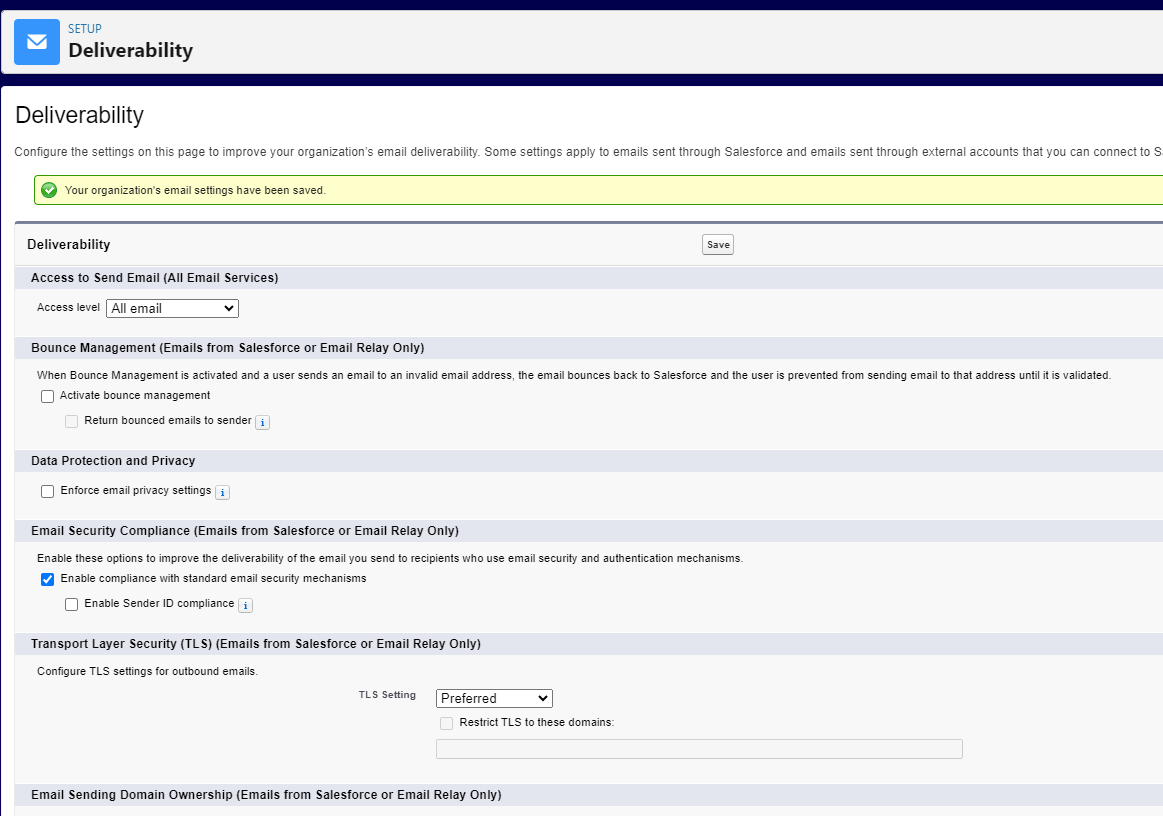Uncheck Enable compliance with standard email security
Screen dimensions: 1163x816
(47, 579)
